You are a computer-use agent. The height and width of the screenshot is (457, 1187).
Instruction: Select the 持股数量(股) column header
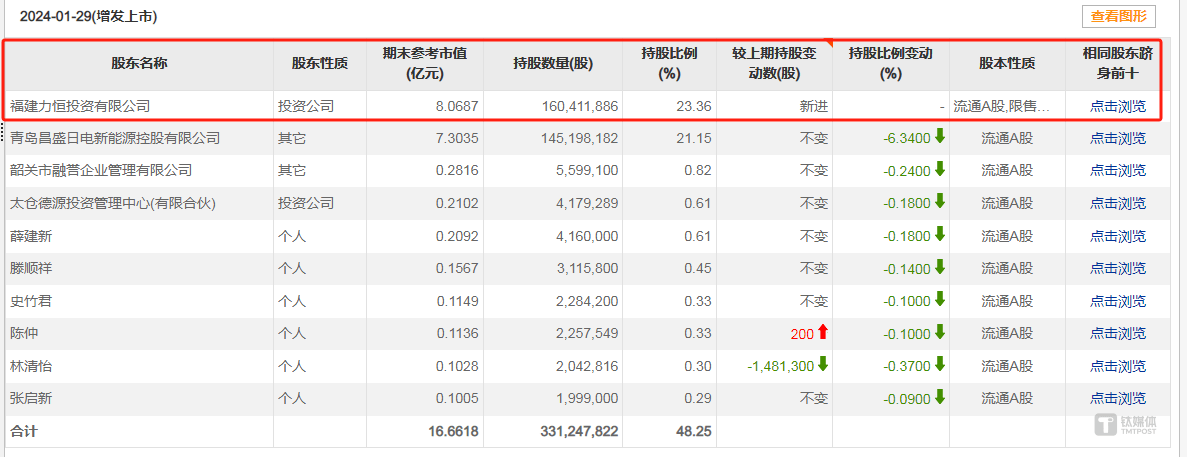pos(552,64)
